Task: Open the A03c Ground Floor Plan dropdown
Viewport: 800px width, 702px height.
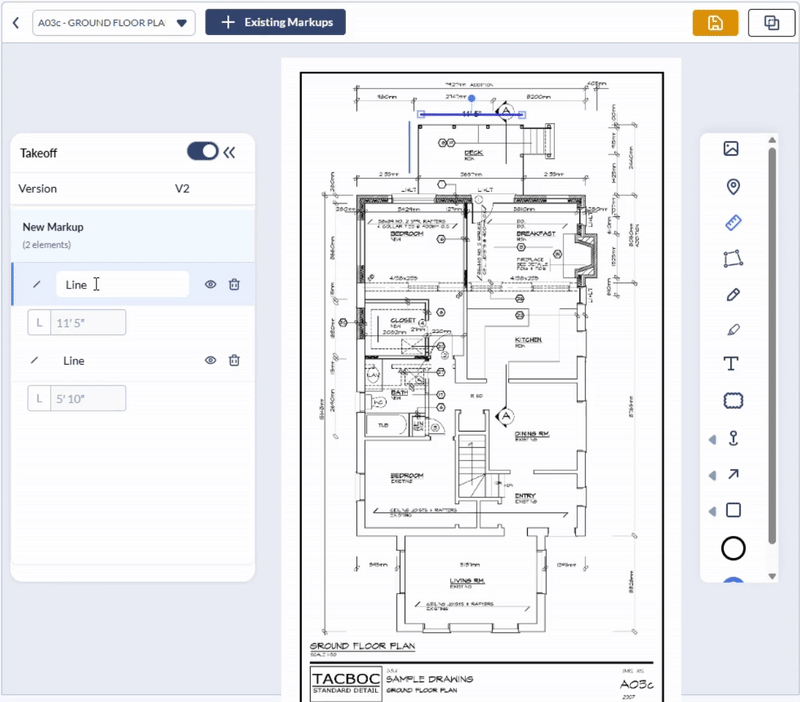Action: (113, 22)
